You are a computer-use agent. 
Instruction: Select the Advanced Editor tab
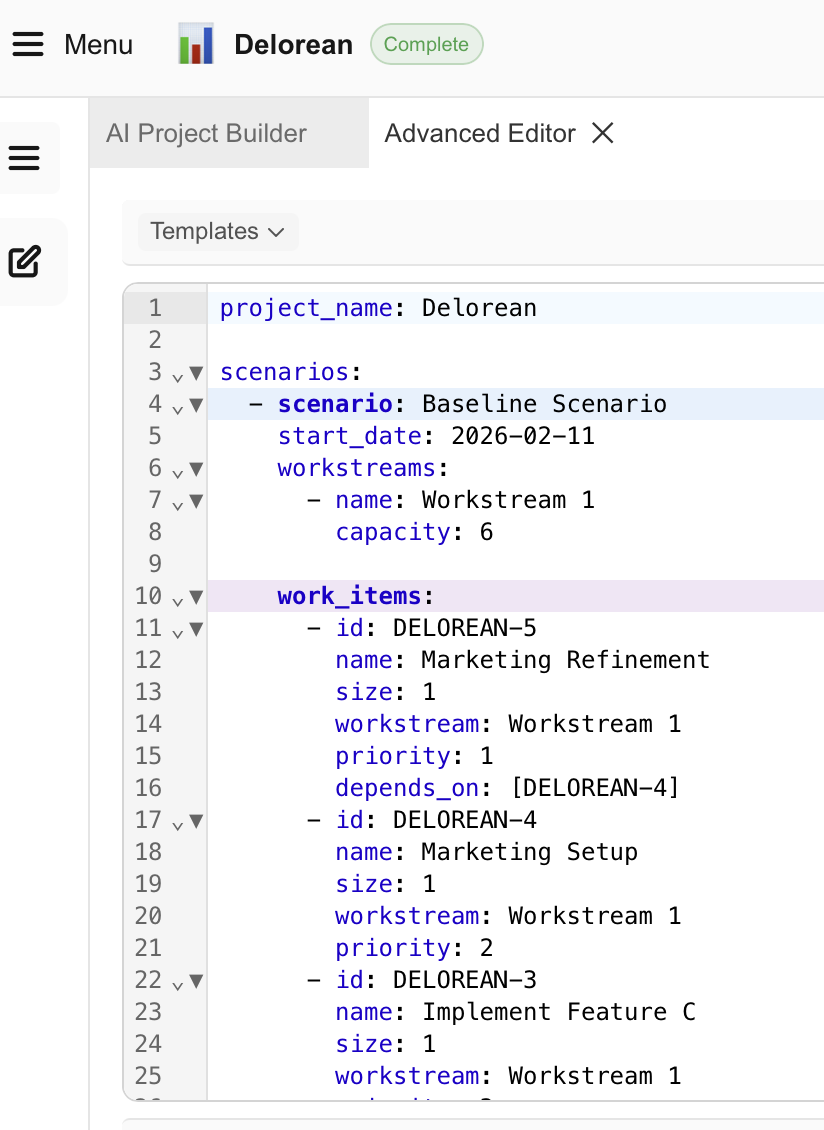(x=480, y=132)
